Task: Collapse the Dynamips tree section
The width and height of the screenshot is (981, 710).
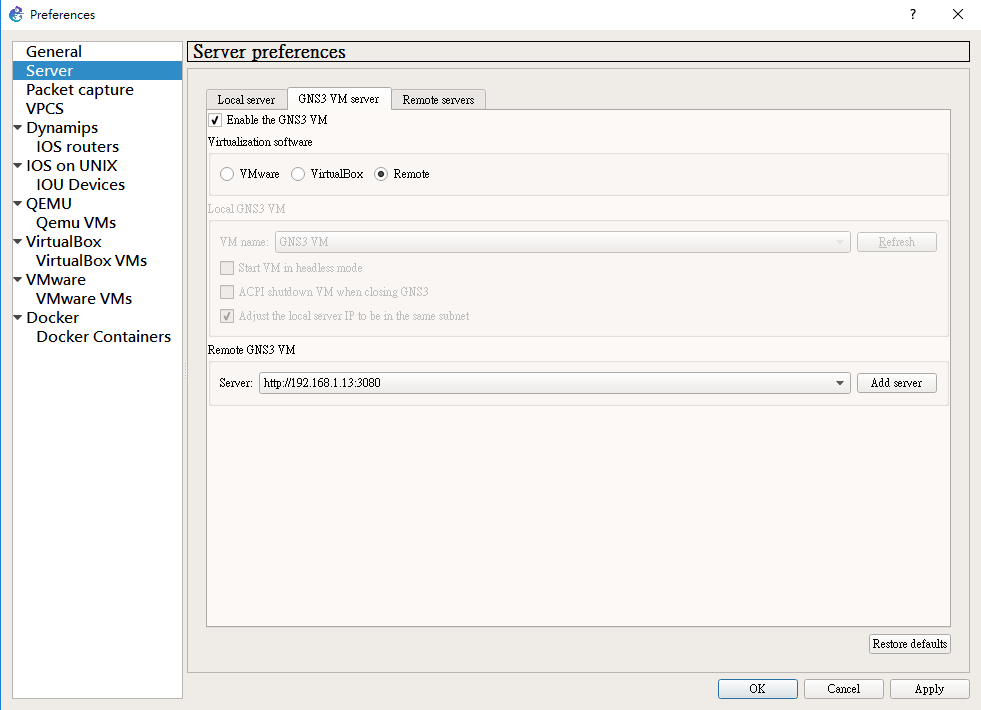Action: (18, 128)
